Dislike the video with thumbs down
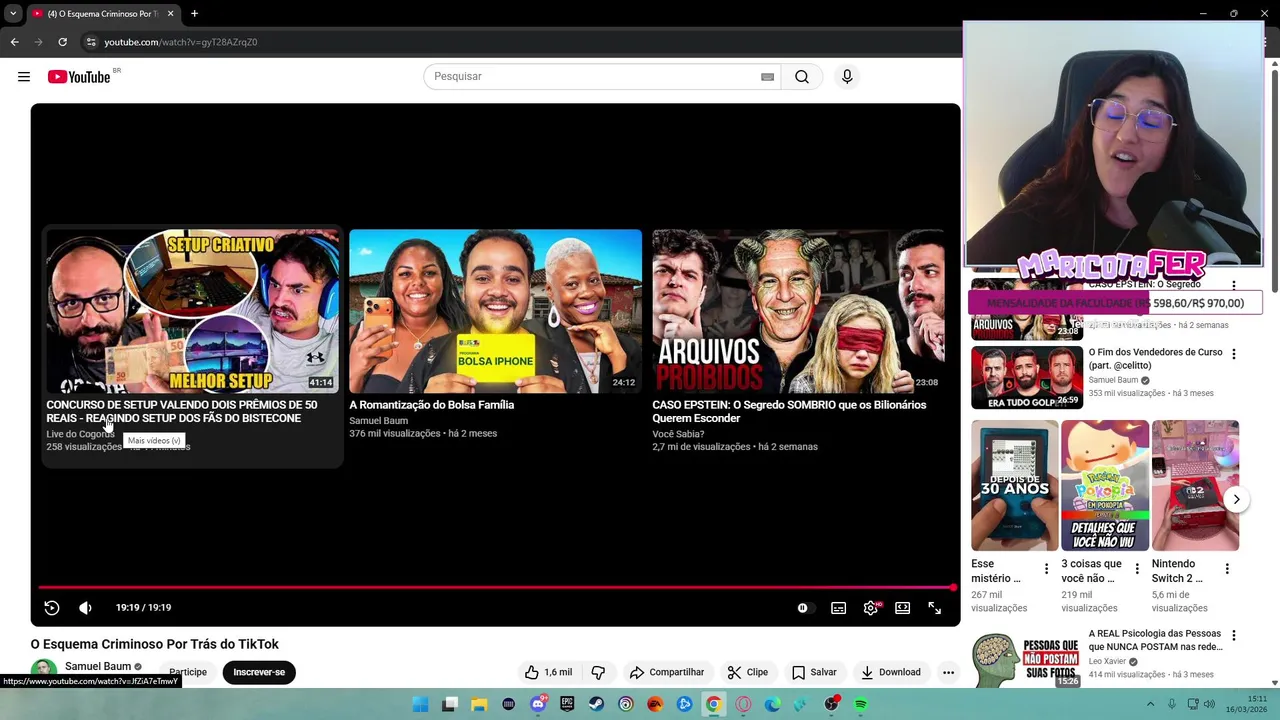The width and height of the screenshot is (1280, 720). pos(598,672)
